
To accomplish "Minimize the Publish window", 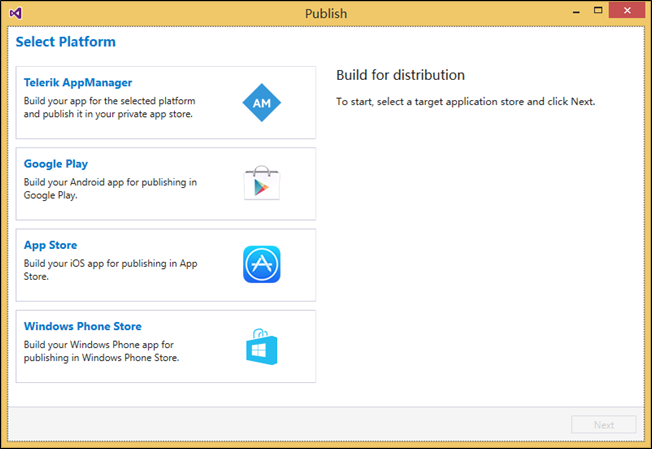I will coord(576,11).
